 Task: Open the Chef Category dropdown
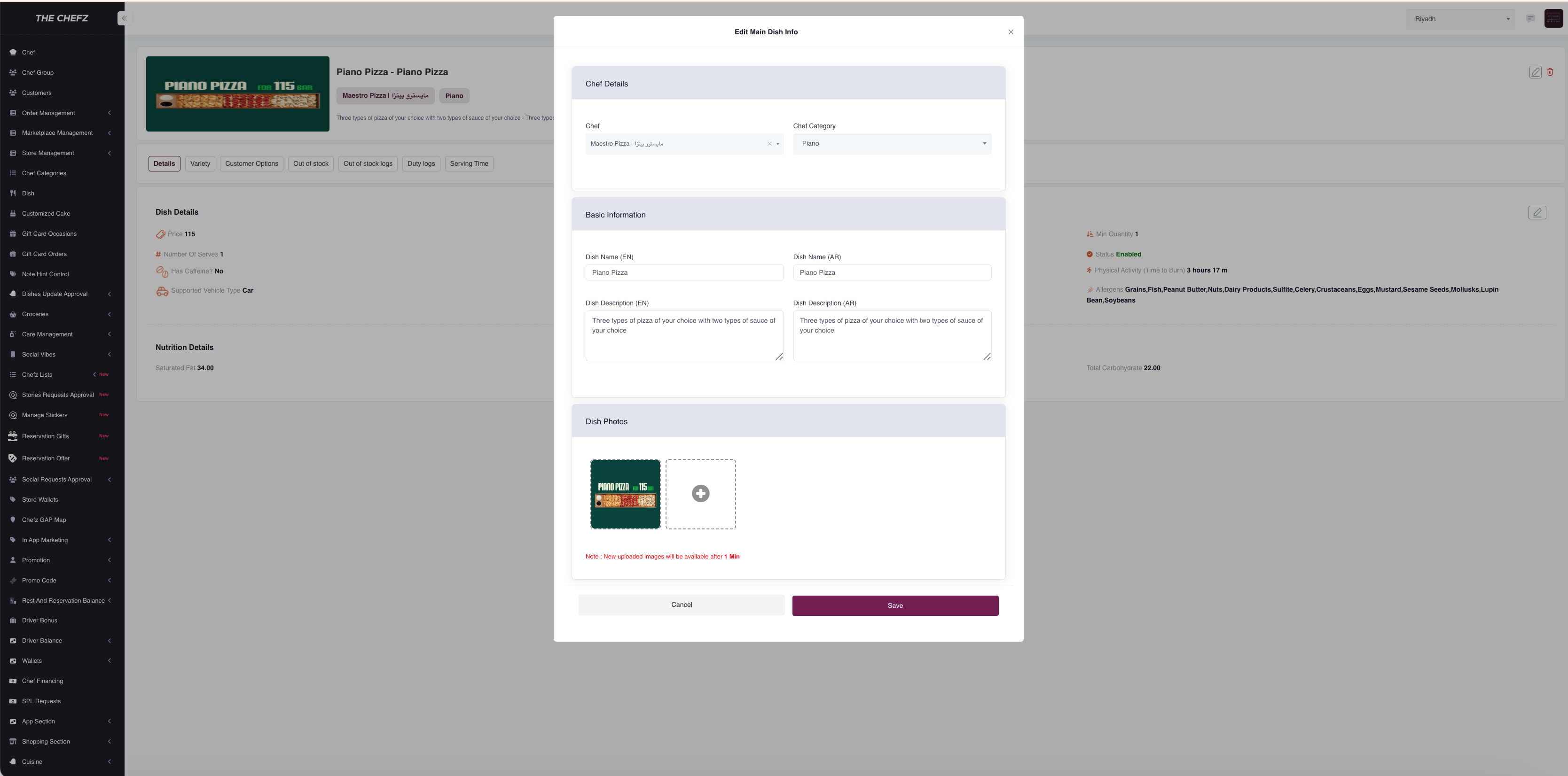pos(892,144)
